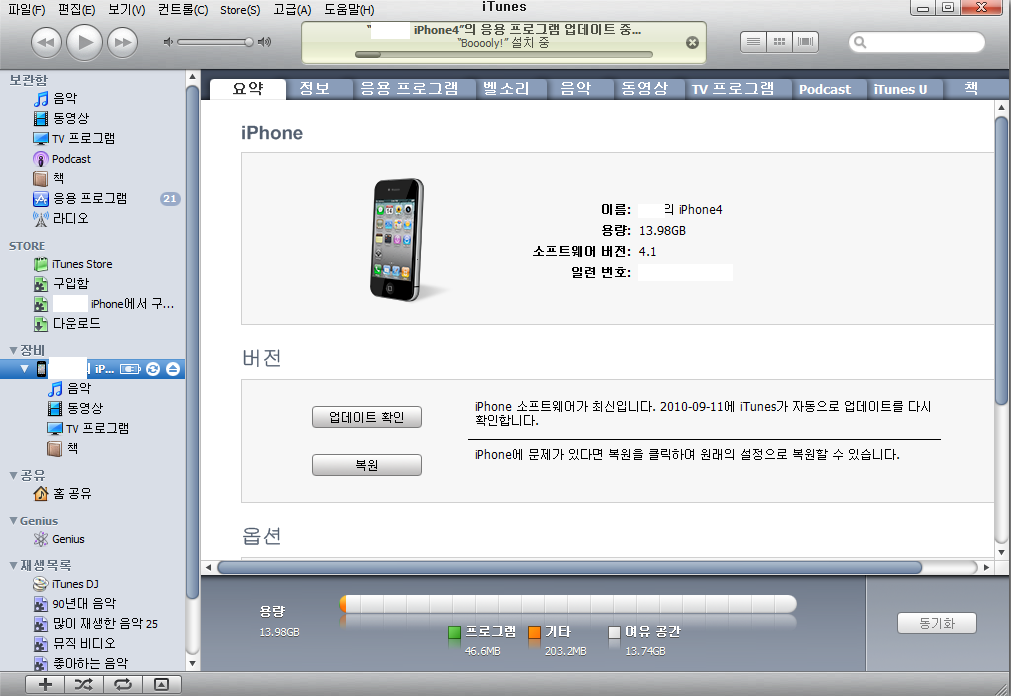This screenshot has height=696, width=1011.
Task: Open the 책 library in 보관함
Action: tap(48, 178)
